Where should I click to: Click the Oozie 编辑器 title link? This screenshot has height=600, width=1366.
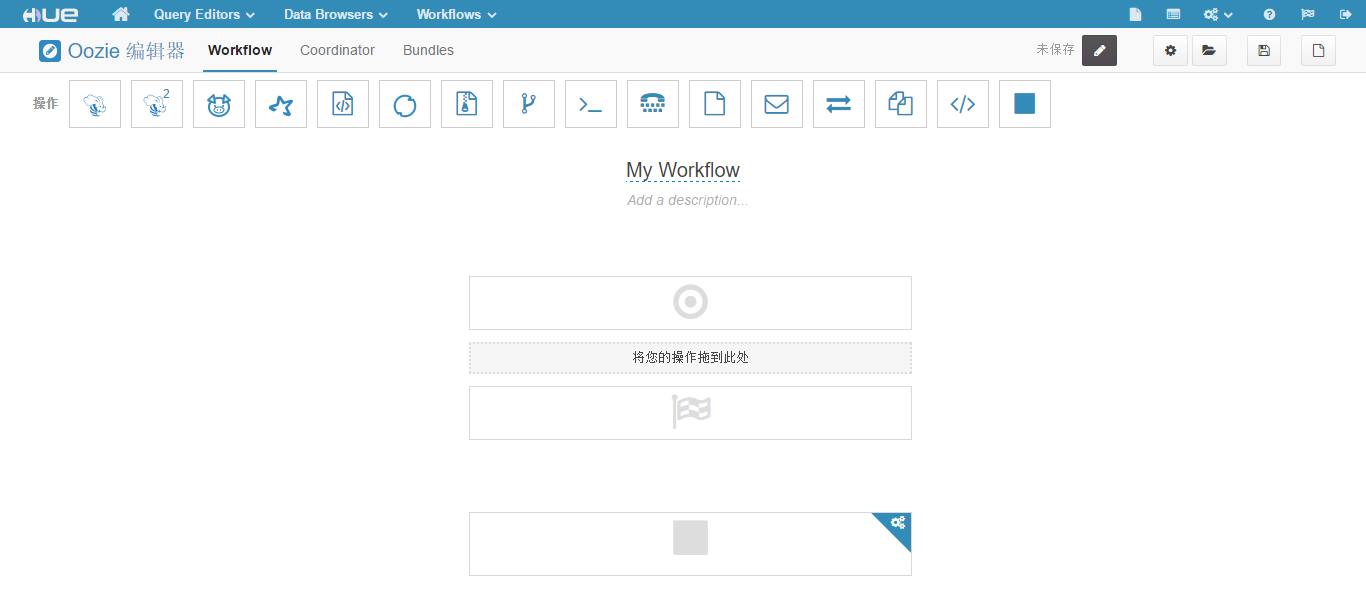coord(126,51)
